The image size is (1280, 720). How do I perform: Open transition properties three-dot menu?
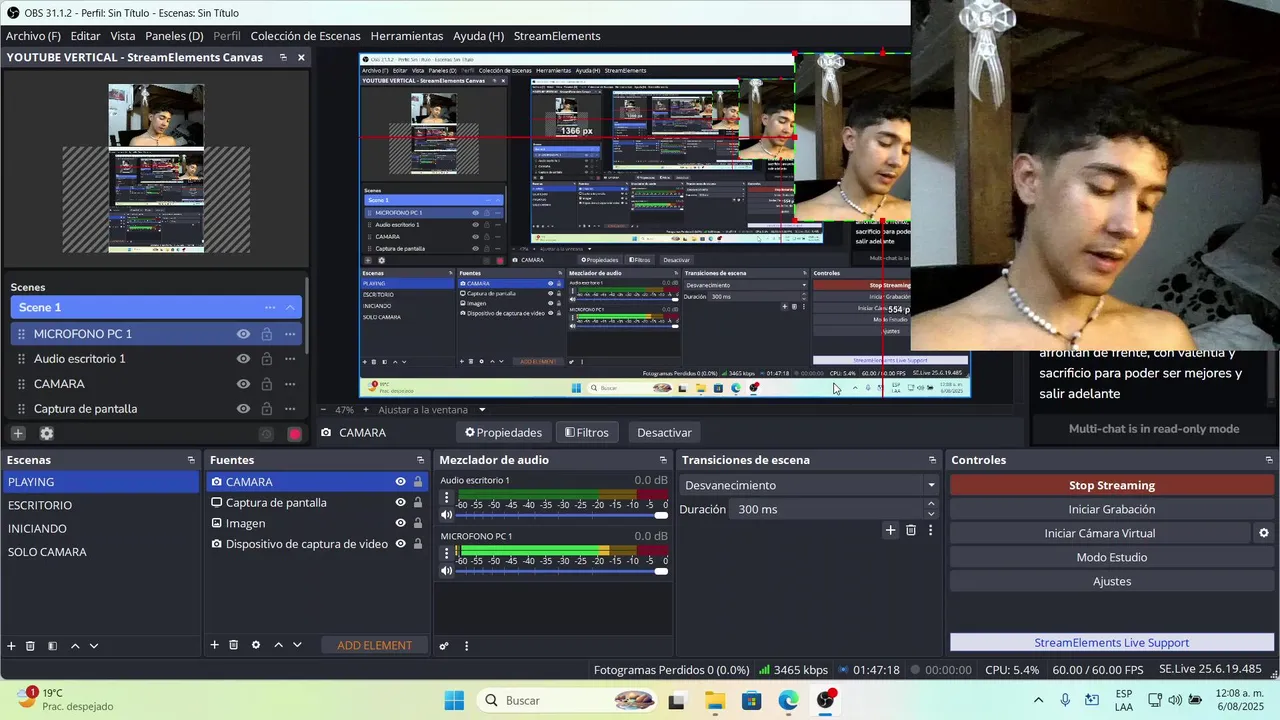(930, 530)
